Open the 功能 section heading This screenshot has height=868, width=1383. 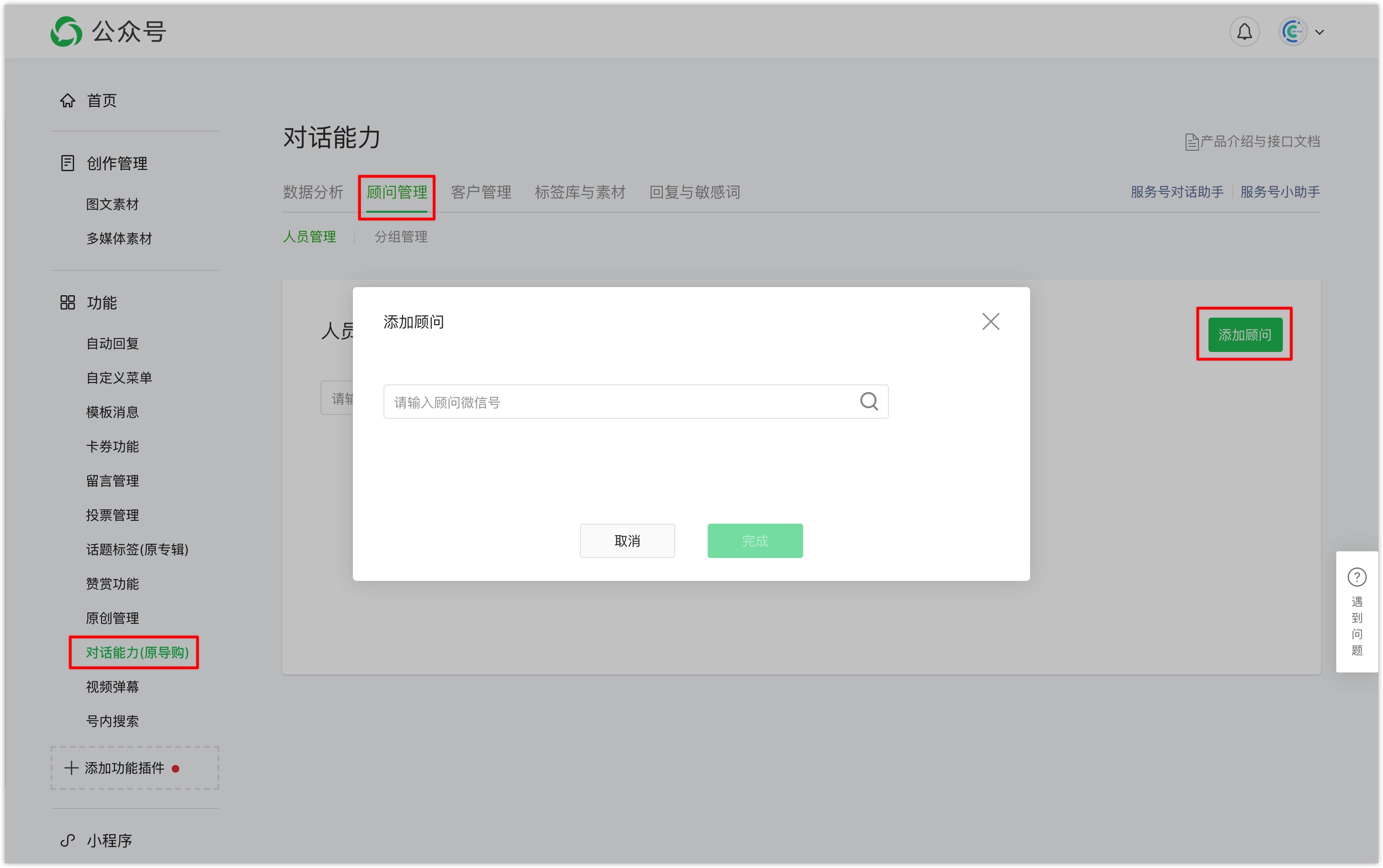tap(102, 302)
